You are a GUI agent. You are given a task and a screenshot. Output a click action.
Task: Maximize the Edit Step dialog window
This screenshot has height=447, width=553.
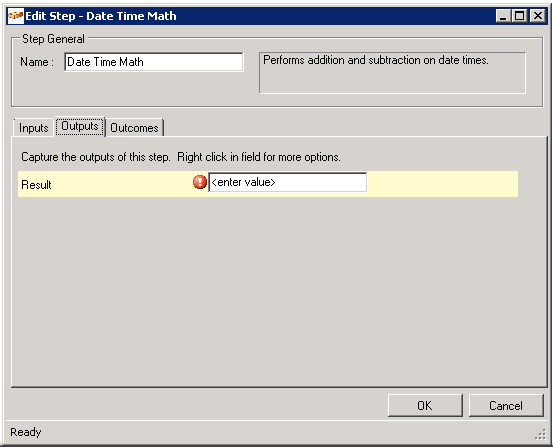point(520,16)
